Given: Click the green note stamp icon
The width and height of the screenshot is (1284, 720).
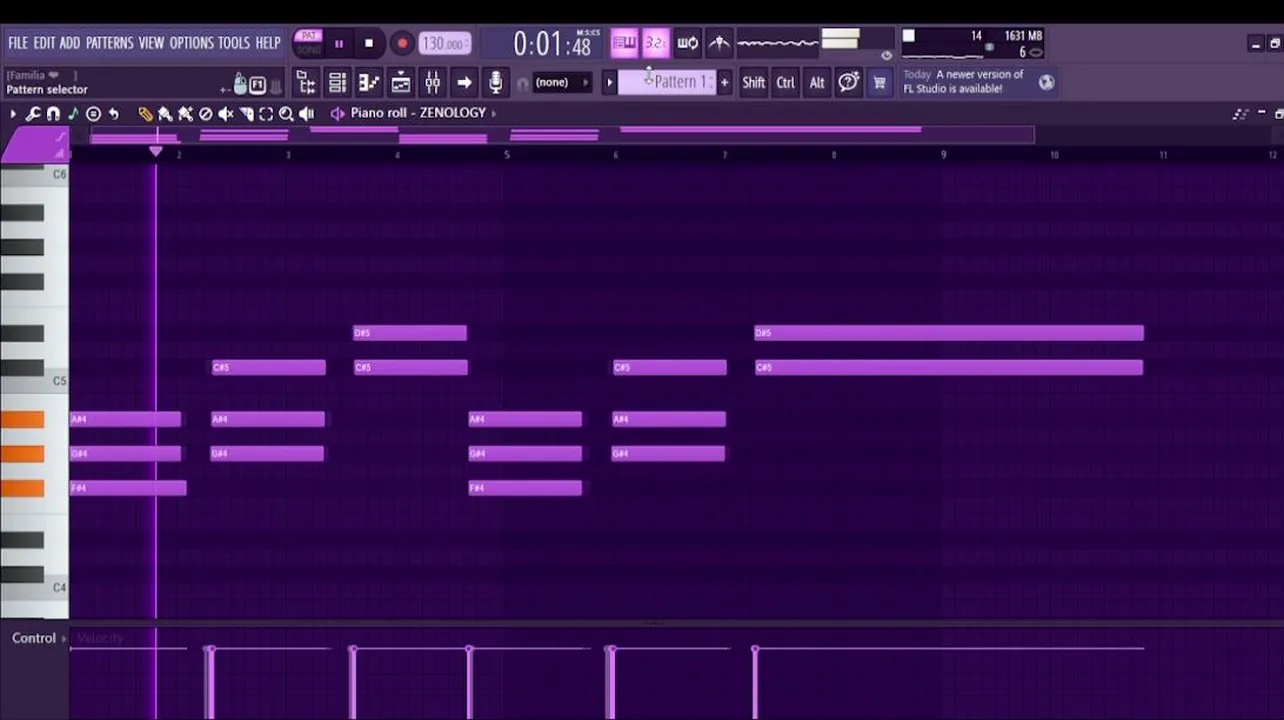Looking at the screenshot, I should coord(73,114).
